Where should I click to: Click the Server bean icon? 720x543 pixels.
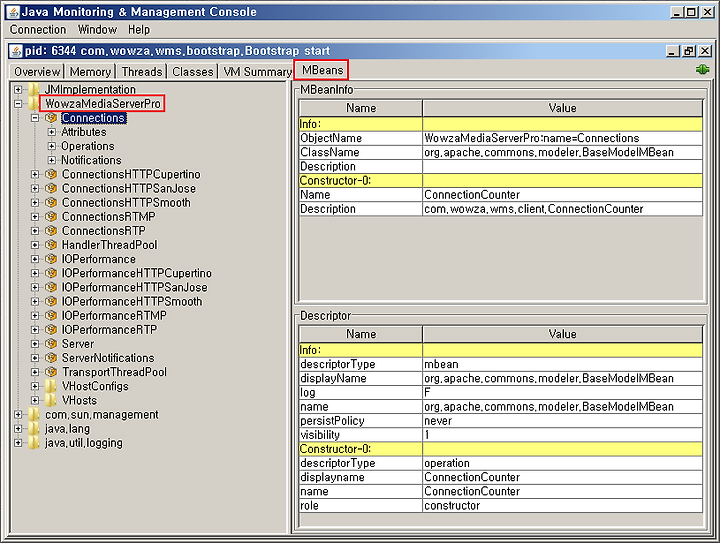(51, 344)
